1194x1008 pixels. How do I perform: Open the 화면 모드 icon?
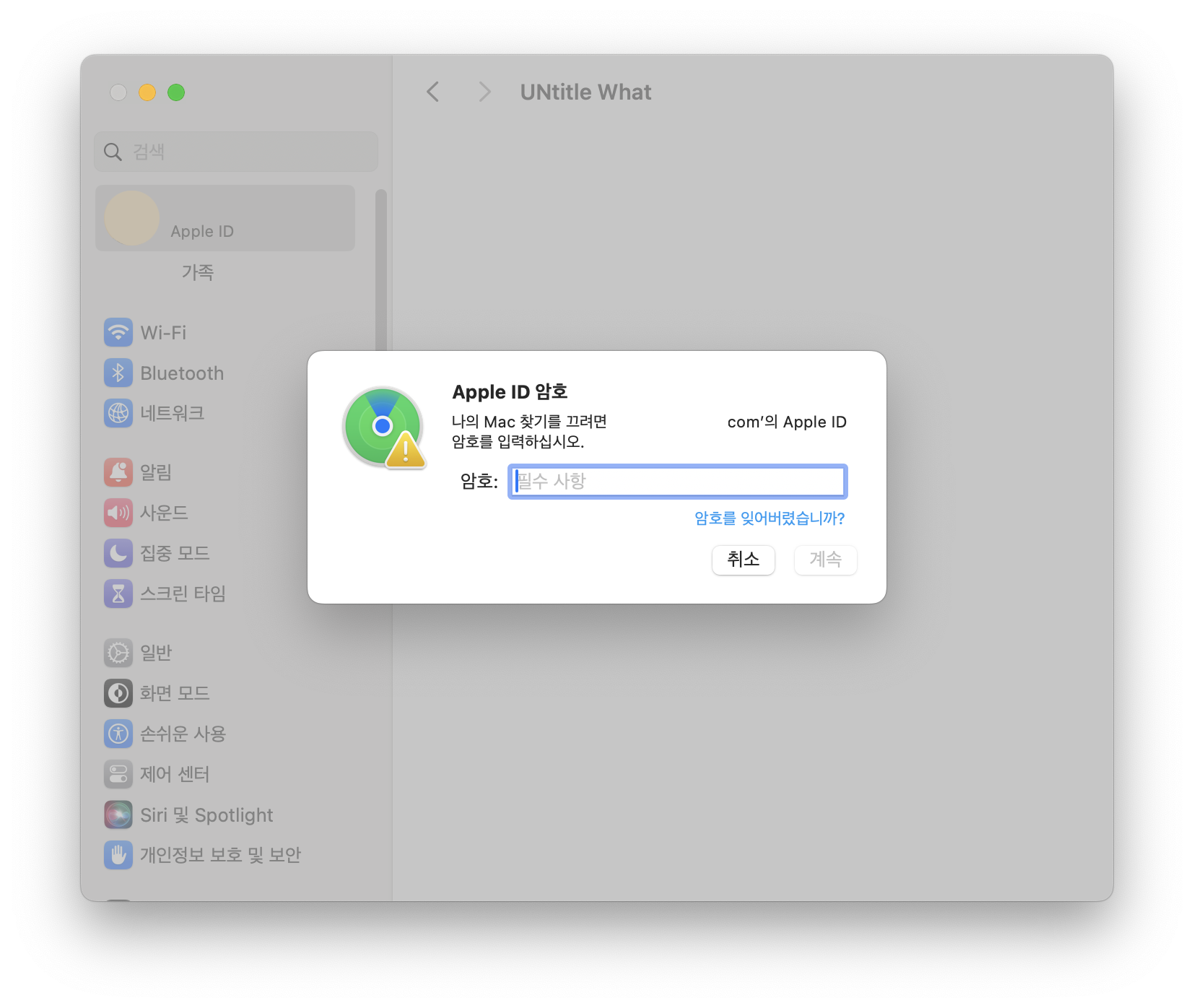click(x=118, y=693)
